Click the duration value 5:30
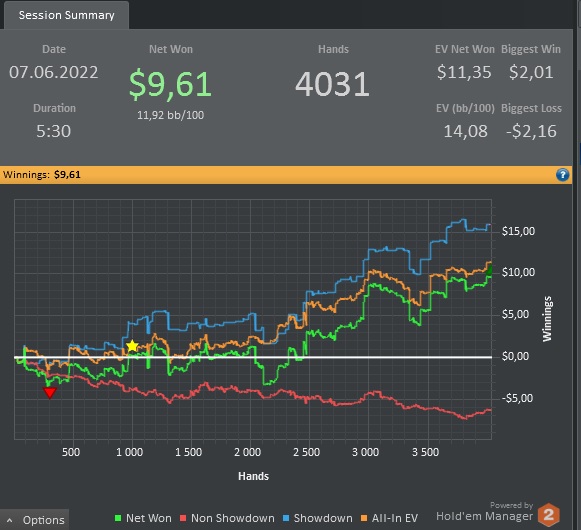Image resolution: width=581 pixels, height=530 pixels. tap(54, 131)
